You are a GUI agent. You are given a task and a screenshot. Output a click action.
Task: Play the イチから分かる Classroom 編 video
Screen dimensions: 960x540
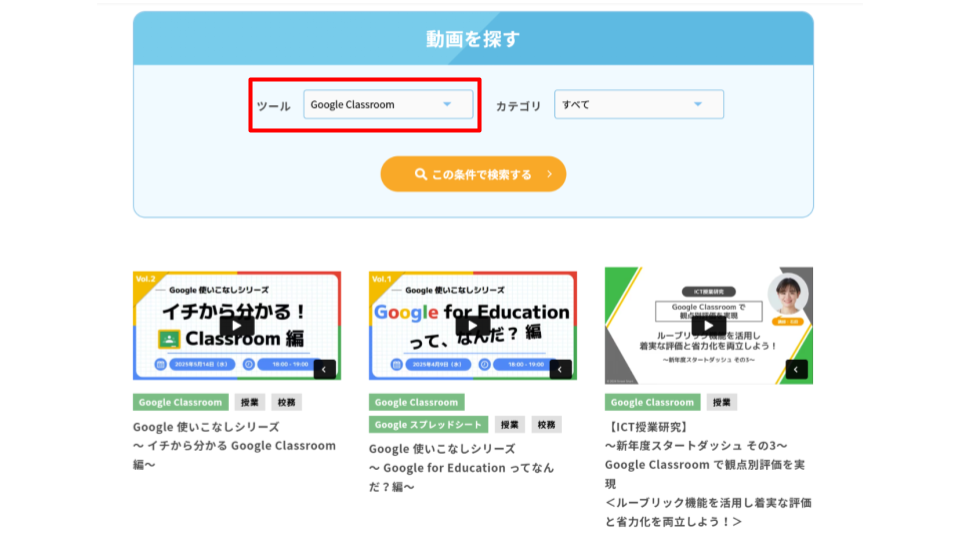[x=237, y=326]
